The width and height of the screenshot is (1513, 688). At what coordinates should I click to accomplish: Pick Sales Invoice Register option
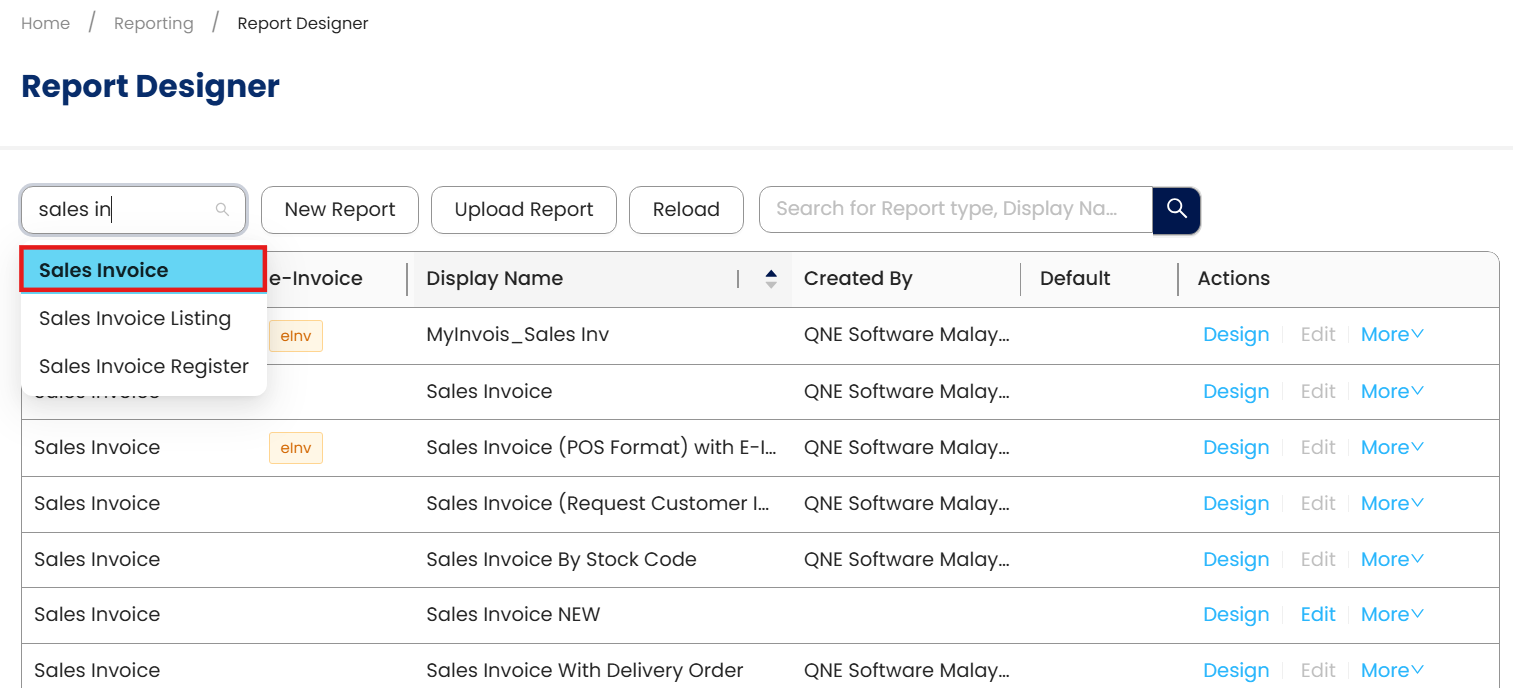(144, 366)
